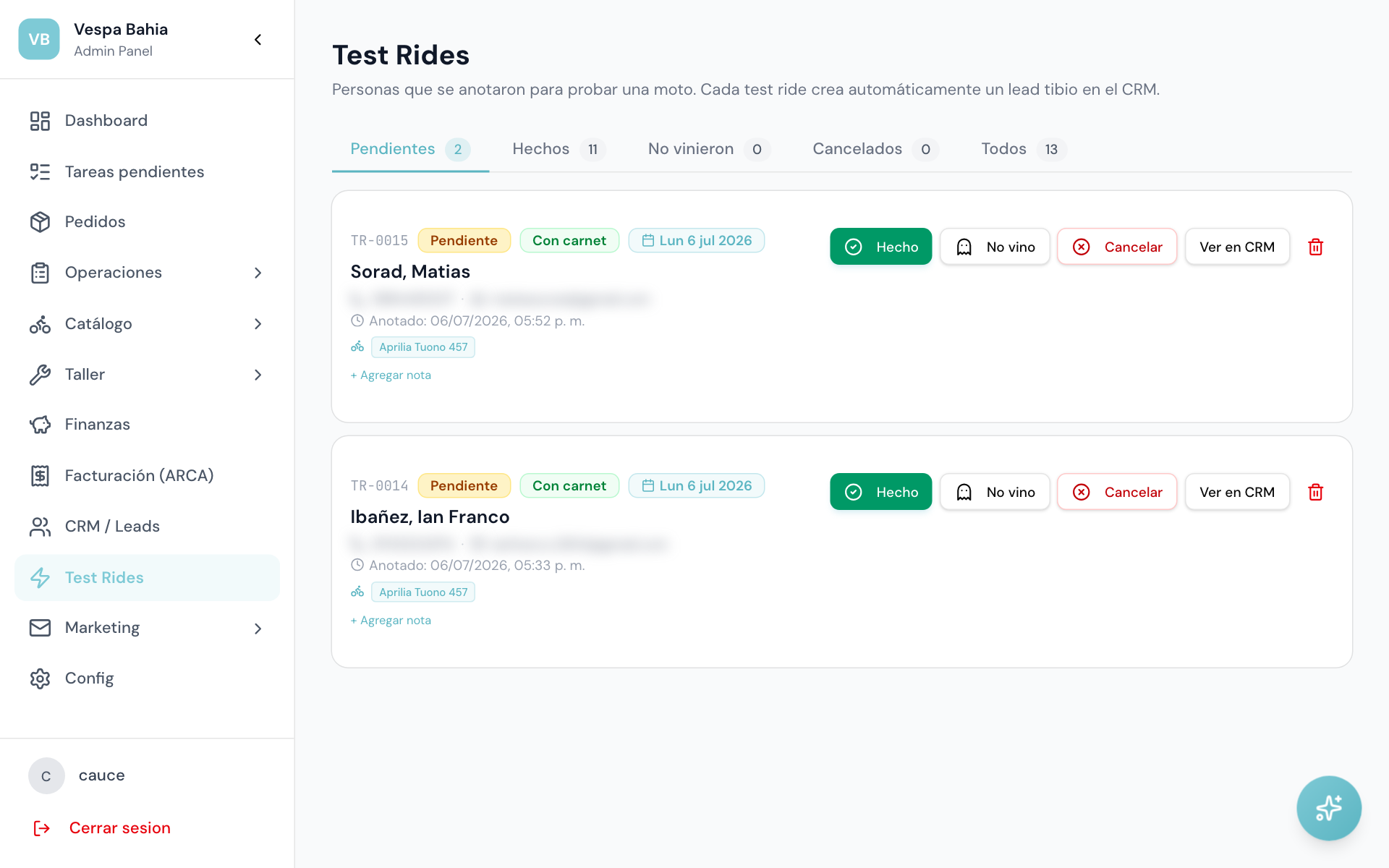The image size is (1389, 868).
Task: Click the TR-0014 reference code
Action: tap(379, 486)
